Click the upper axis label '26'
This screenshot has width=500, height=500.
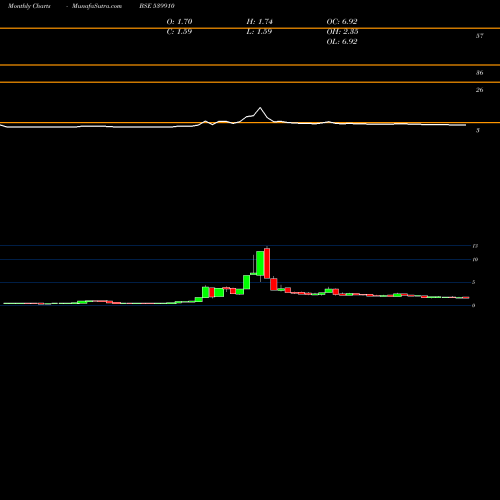pos(479,90)
